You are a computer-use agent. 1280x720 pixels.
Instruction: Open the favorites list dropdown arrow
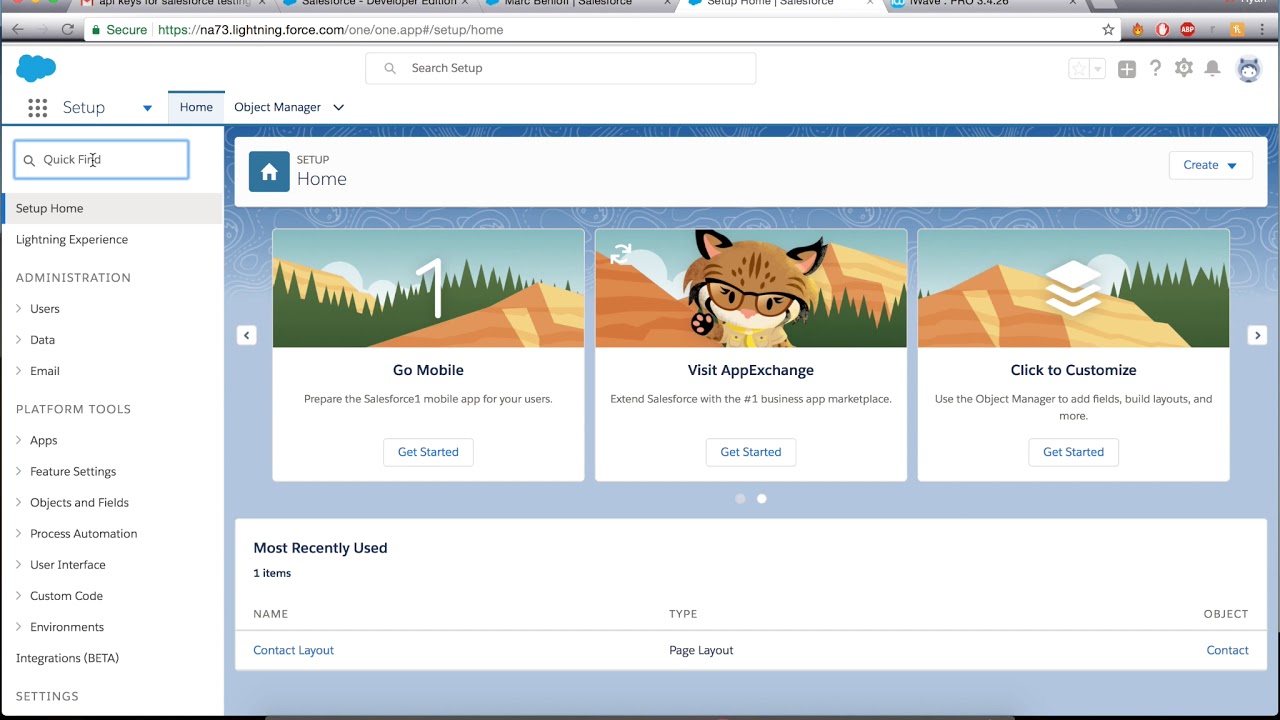(x=1098, y=69)
